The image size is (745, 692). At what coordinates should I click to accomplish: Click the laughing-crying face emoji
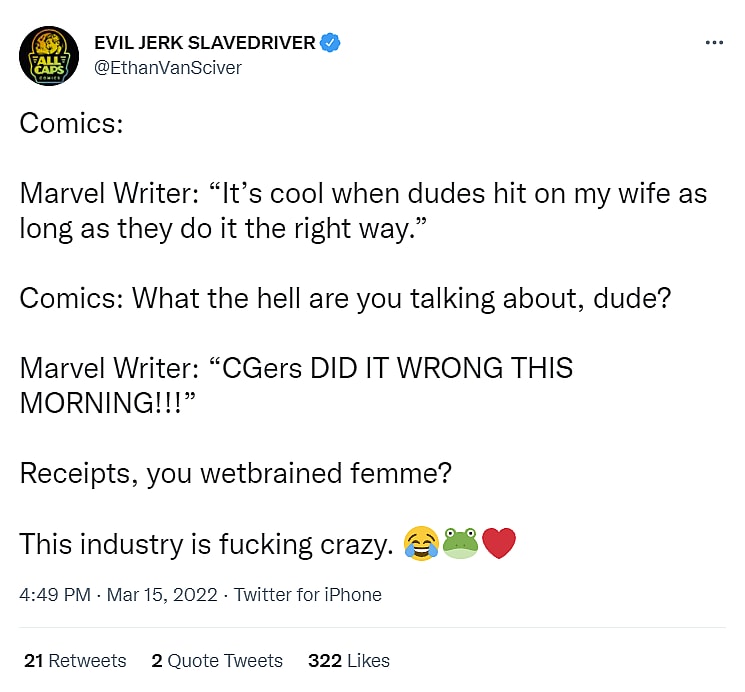click(421, 544)
